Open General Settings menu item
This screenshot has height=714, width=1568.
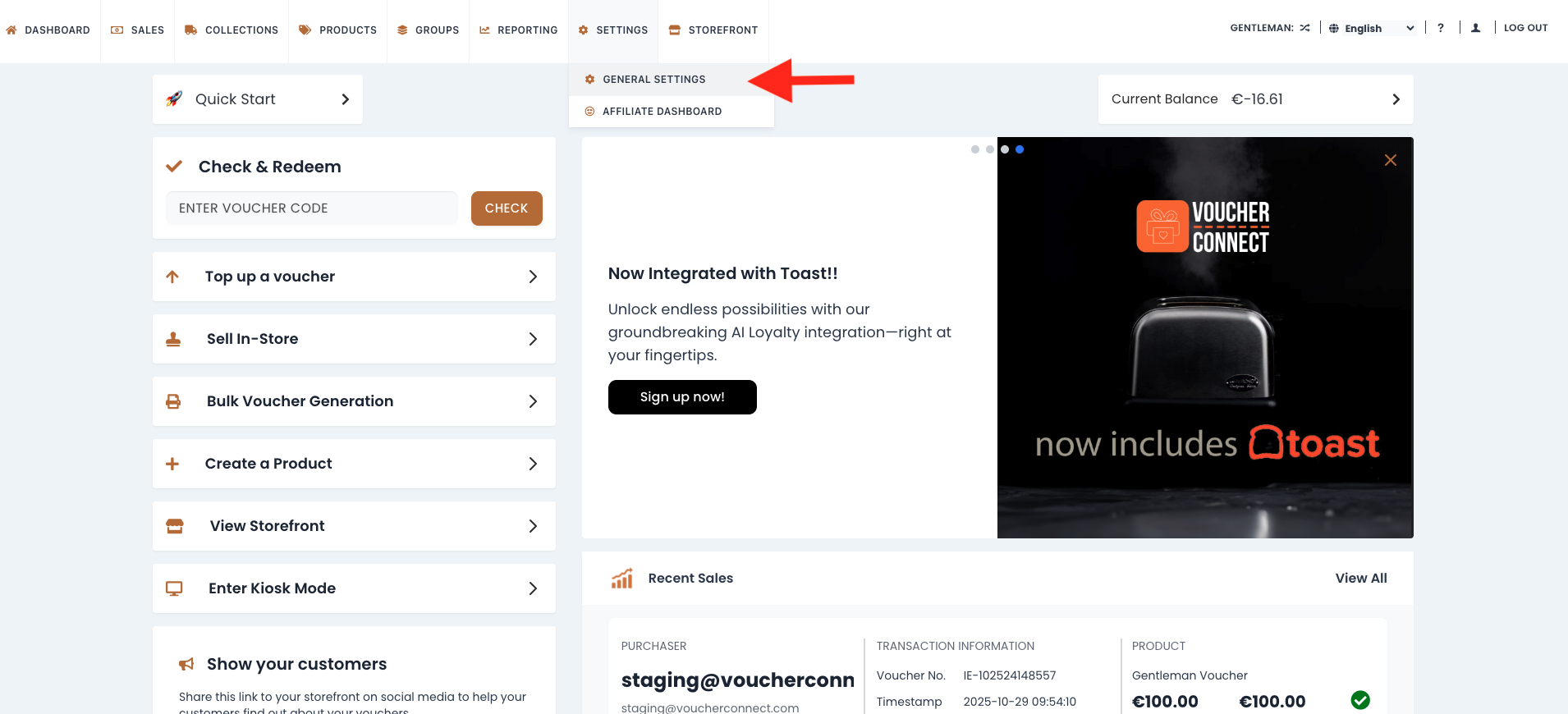pyautogui.click(x=653, y=80)
